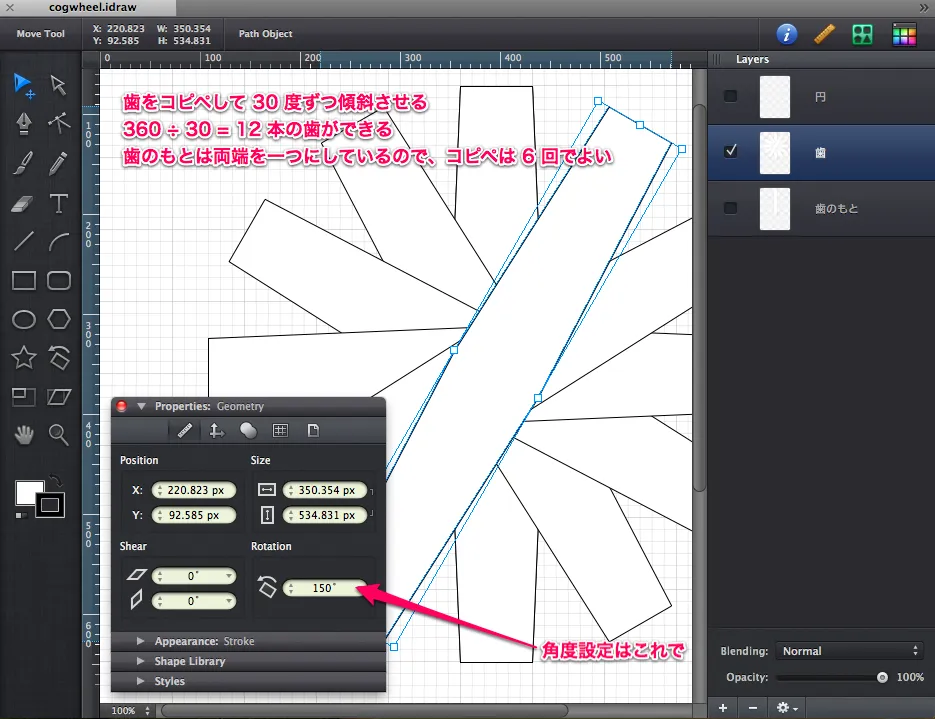Select the Text tool
The height and width of the screenshot is (719, 935).
click(x=59, y=203)
